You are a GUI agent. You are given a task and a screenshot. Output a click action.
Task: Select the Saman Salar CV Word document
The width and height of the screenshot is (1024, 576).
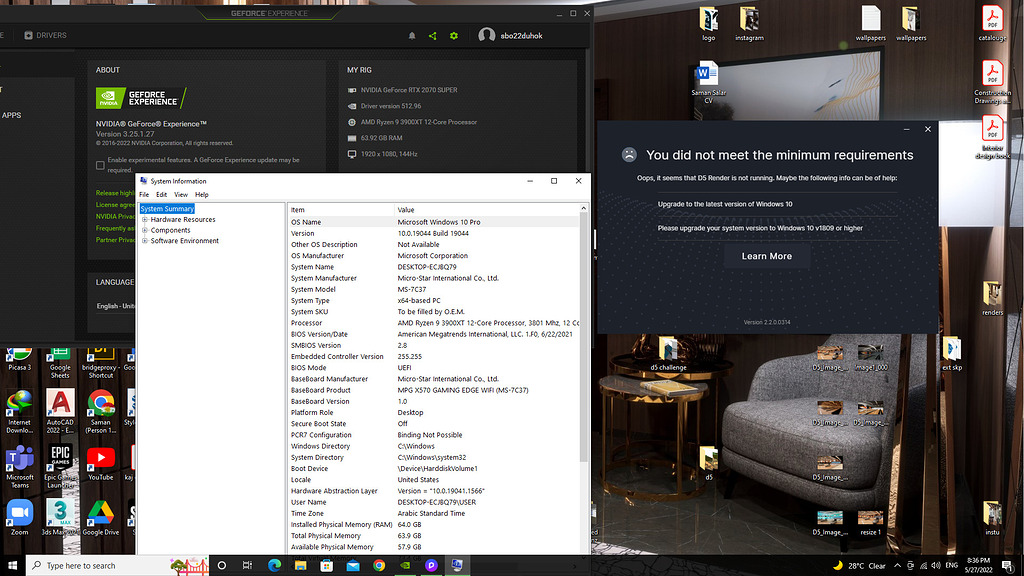[709, 82]
